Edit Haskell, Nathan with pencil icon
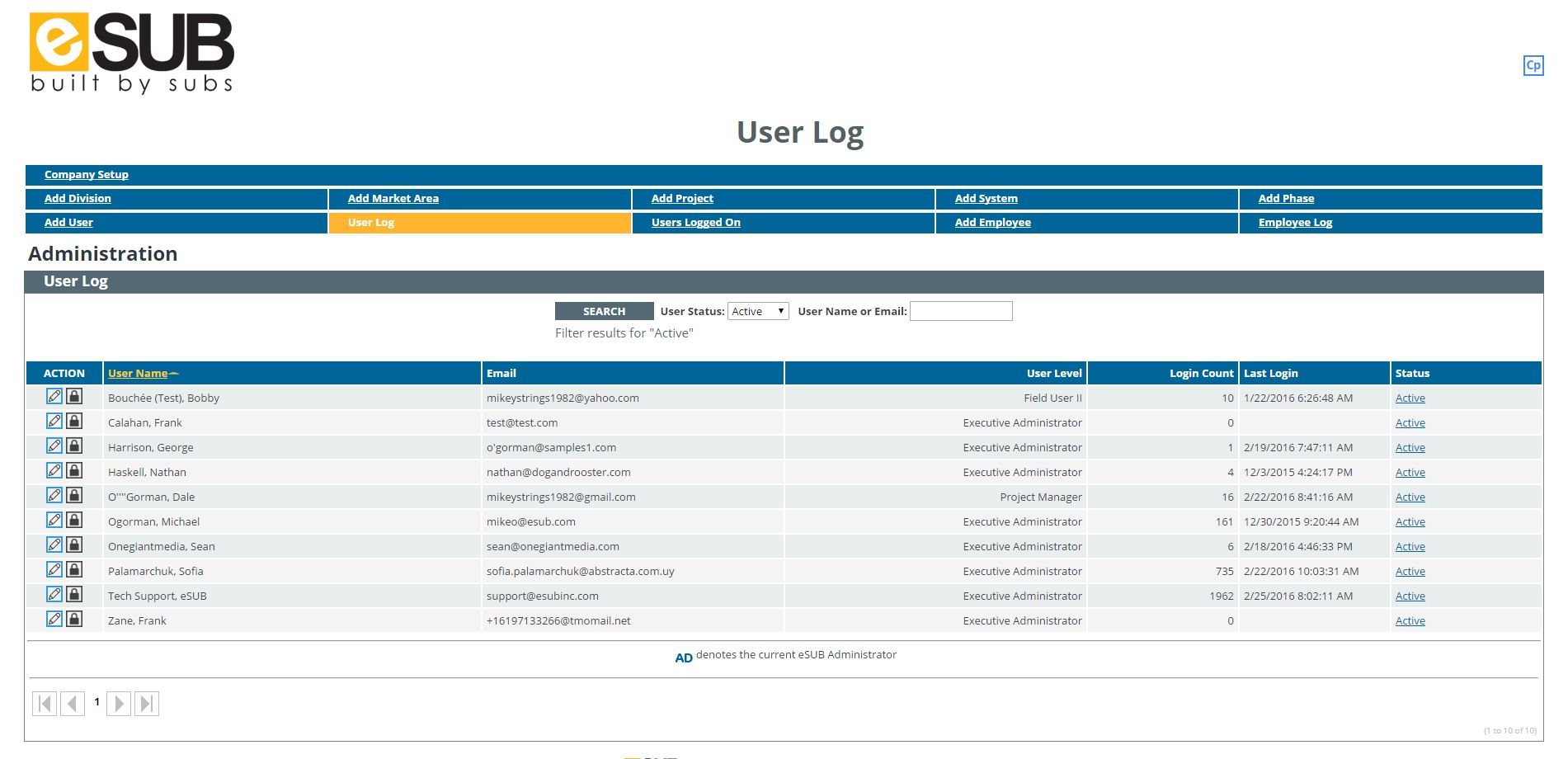This screenshot has width=1568, height=759. 54,470
